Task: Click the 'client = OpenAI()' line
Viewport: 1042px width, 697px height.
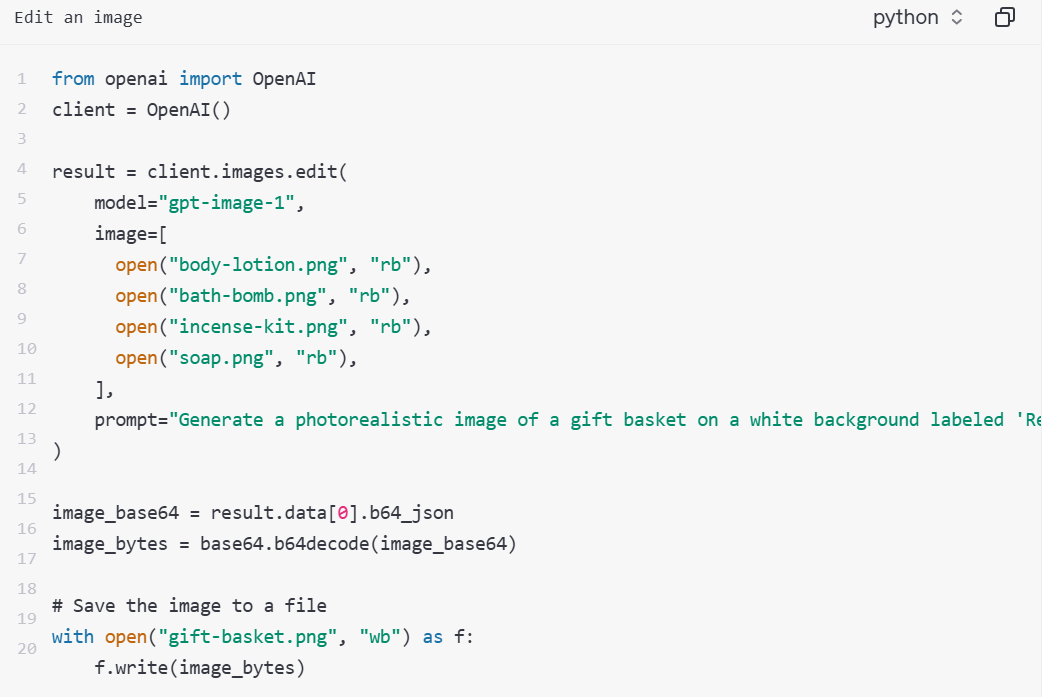Action: pyautogui.click(x=142, y=110)
